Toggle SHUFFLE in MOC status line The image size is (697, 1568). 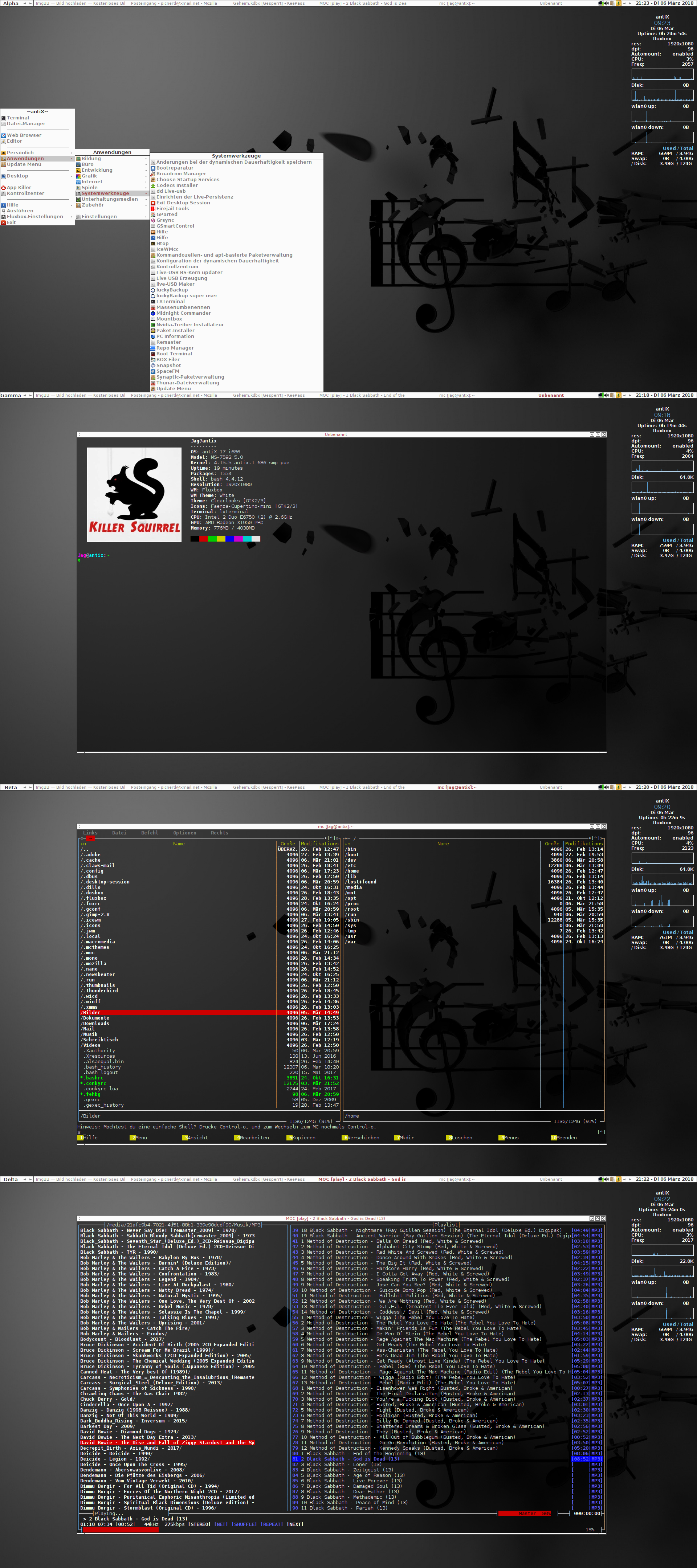[x=245, y=1524]
